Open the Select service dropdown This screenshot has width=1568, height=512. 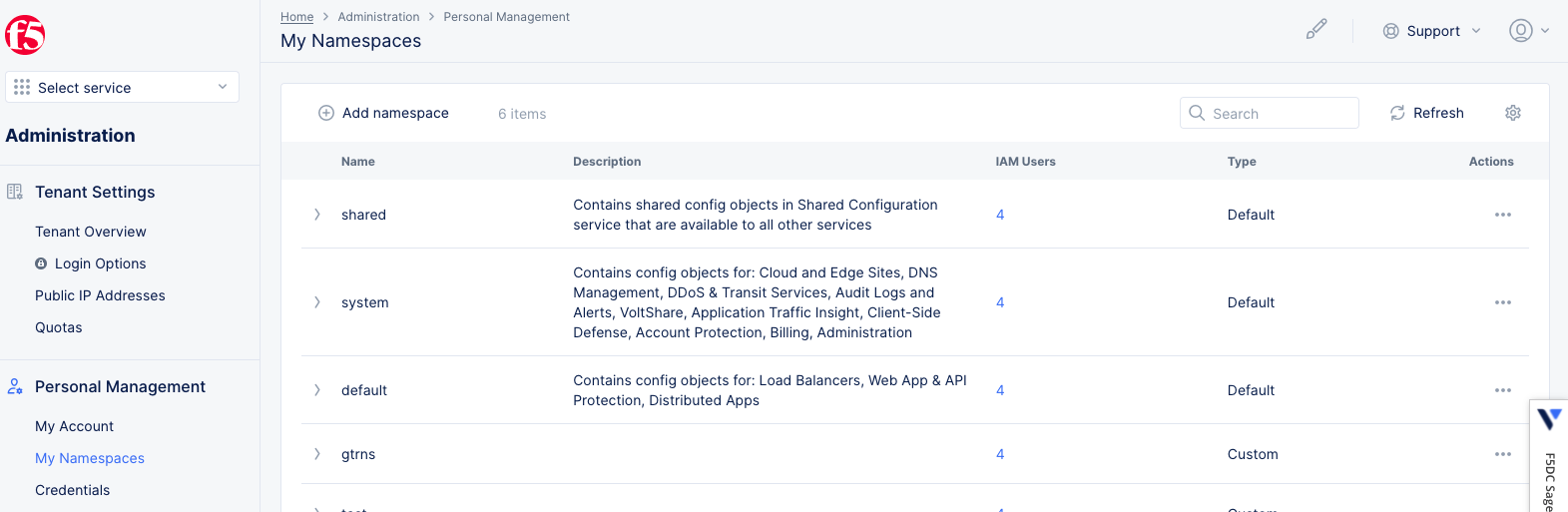pyautogui.click(x=122, y=87)
